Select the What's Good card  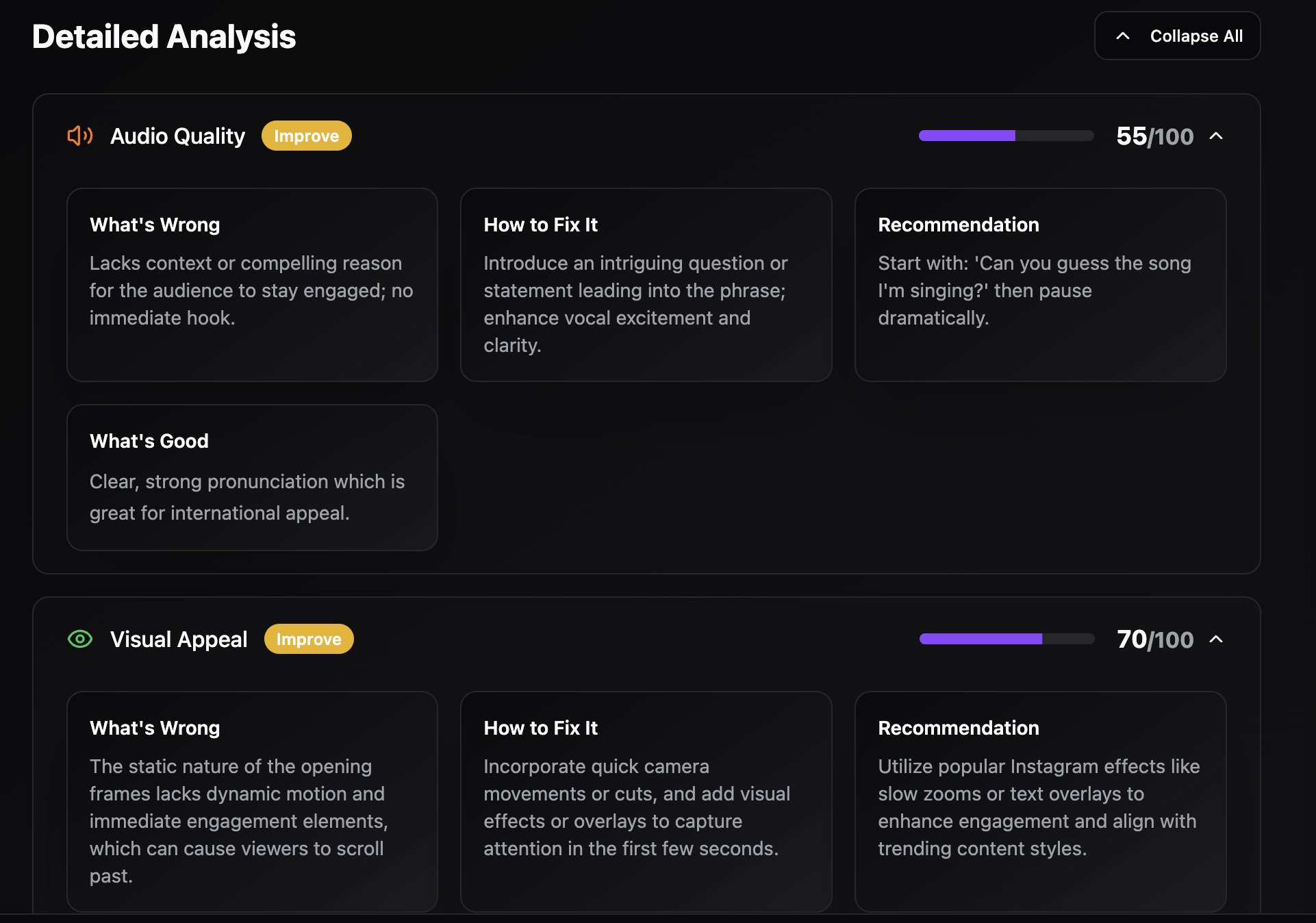pyautogui.click(x=252, y=477)
